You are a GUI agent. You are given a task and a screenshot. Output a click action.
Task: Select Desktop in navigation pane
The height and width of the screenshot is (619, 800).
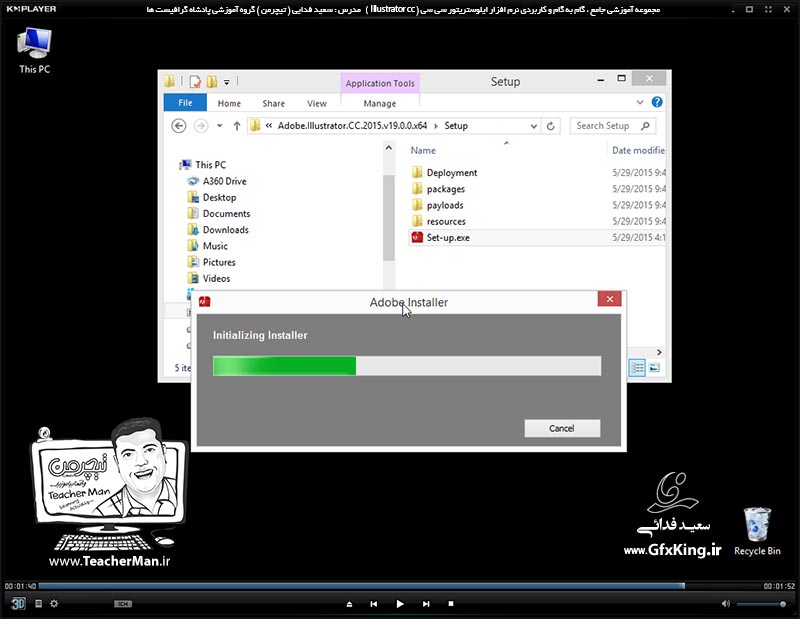tap(212, 197)
